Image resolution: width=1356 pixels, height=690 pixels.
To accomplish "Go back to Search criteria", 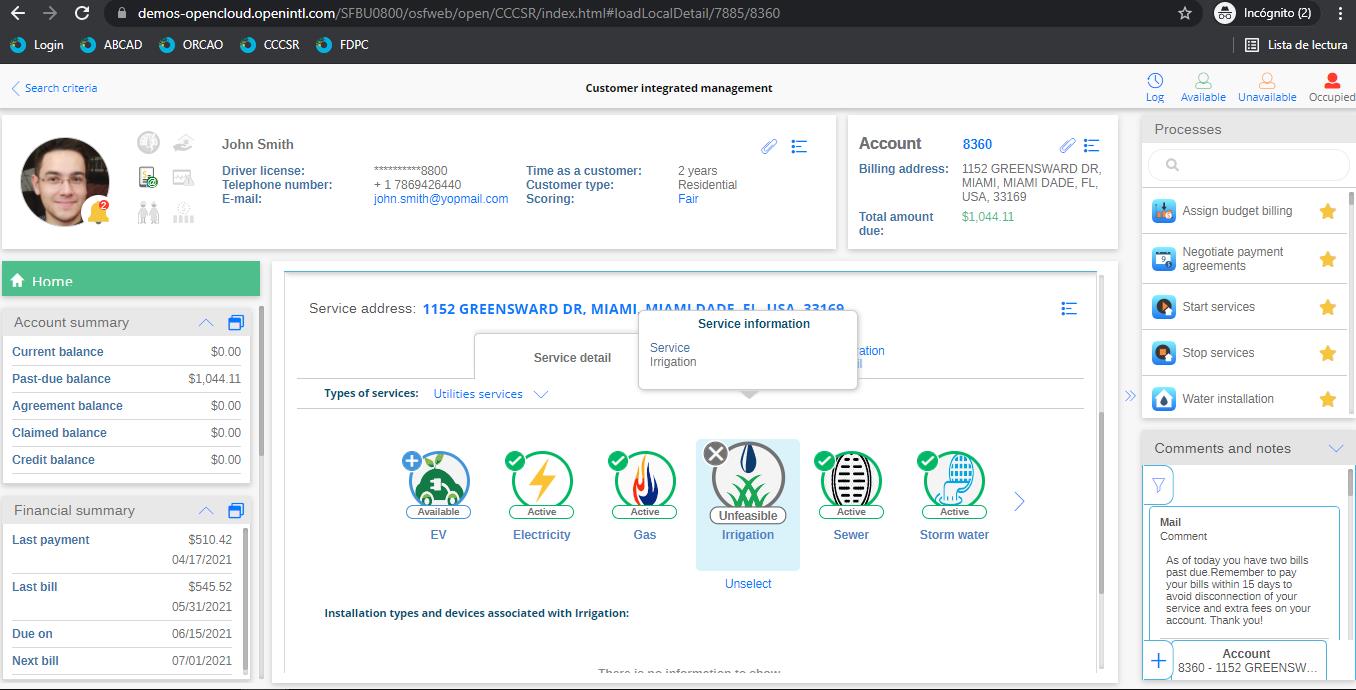I will click(54, 88).
